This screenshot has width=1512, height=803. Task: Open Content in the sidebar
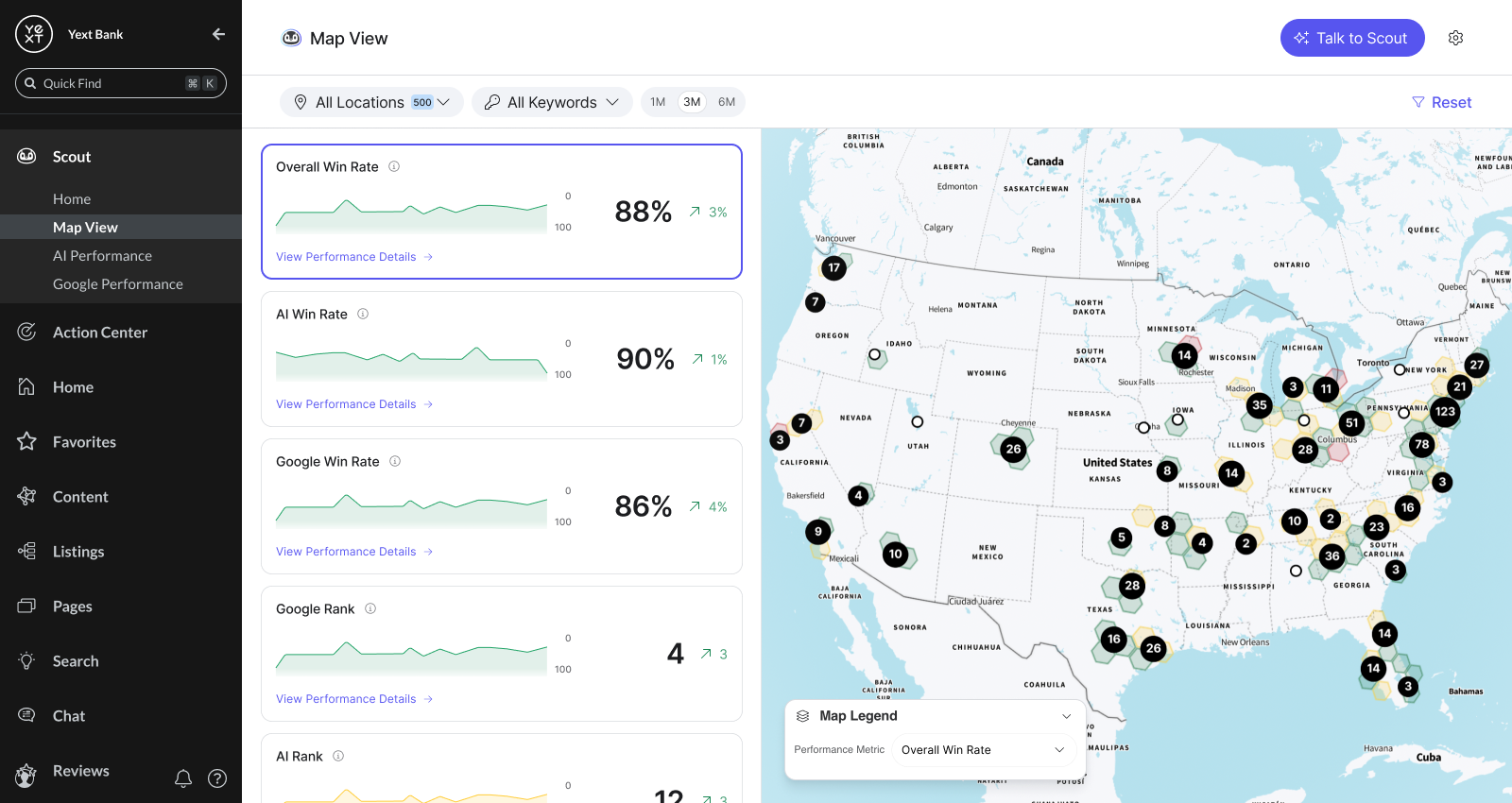(x=80, y=497)
